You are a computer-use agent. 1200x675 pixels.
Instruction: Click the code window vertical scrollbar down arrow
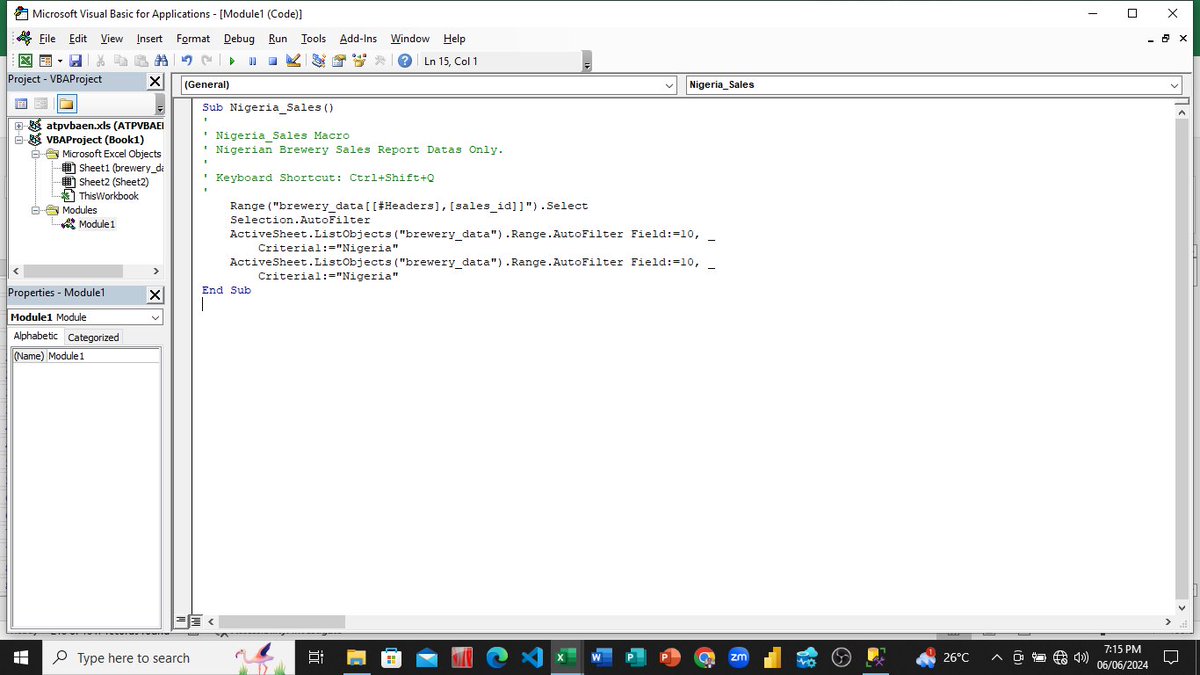[x=1181, y=607]
